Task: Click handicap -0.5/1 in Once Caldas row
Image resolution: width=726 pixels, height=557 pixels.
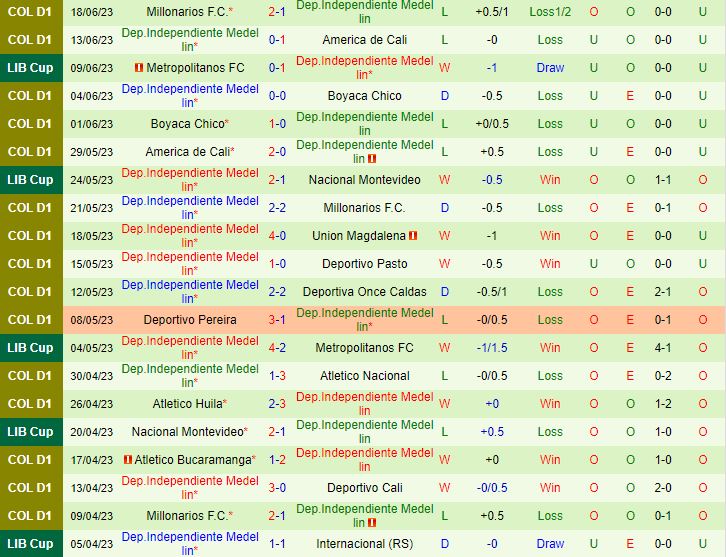Action: tap(492, 292)
